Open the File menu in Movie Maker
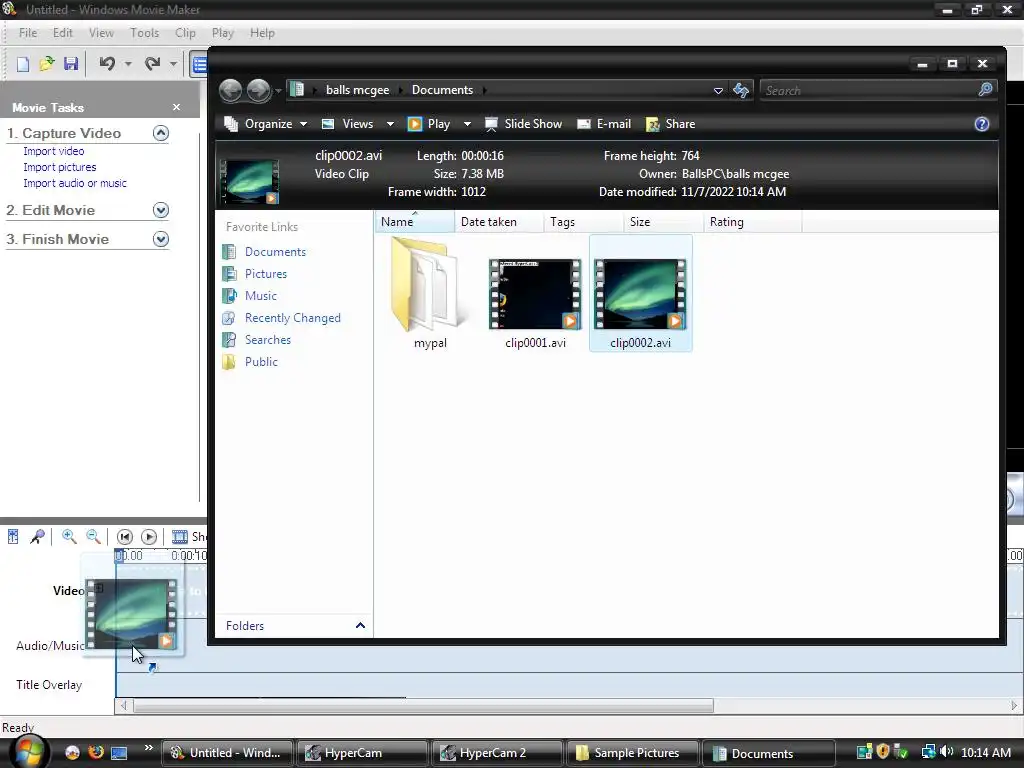1024x768 pixels. pyautogui.click(x=28, y=33)
